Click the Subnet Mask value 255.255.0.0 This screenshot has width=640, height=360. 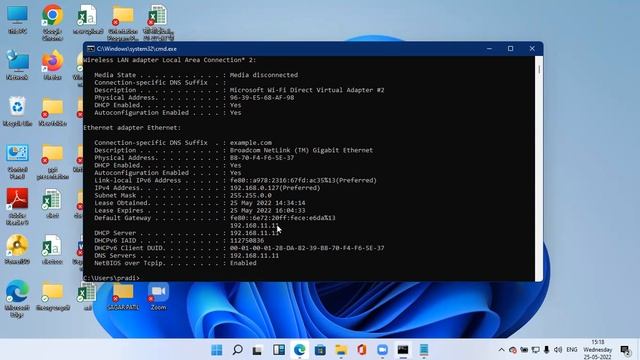tap(251, 196)
